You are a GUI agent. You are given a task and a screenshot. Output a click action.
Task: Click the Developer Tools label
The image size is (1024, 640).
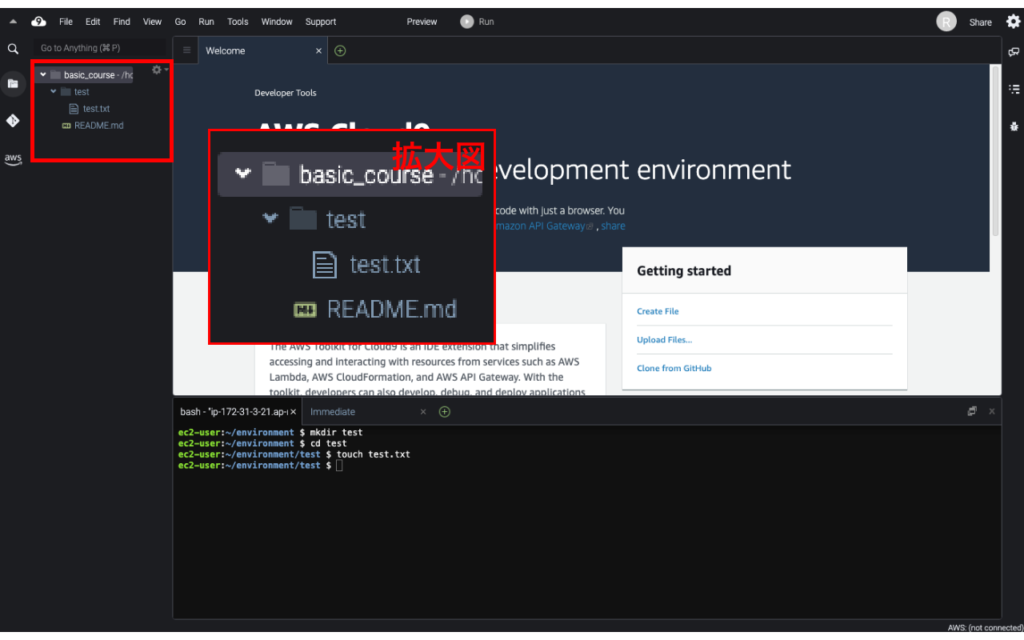[x=285, y=93]
